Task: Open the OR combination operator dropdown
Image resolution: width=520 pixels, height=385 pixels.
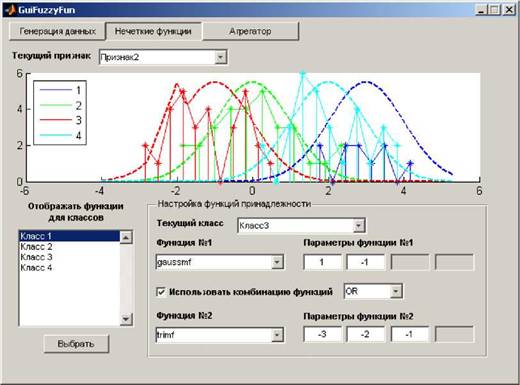Action: pyautogui.click(x=395, y=292)
